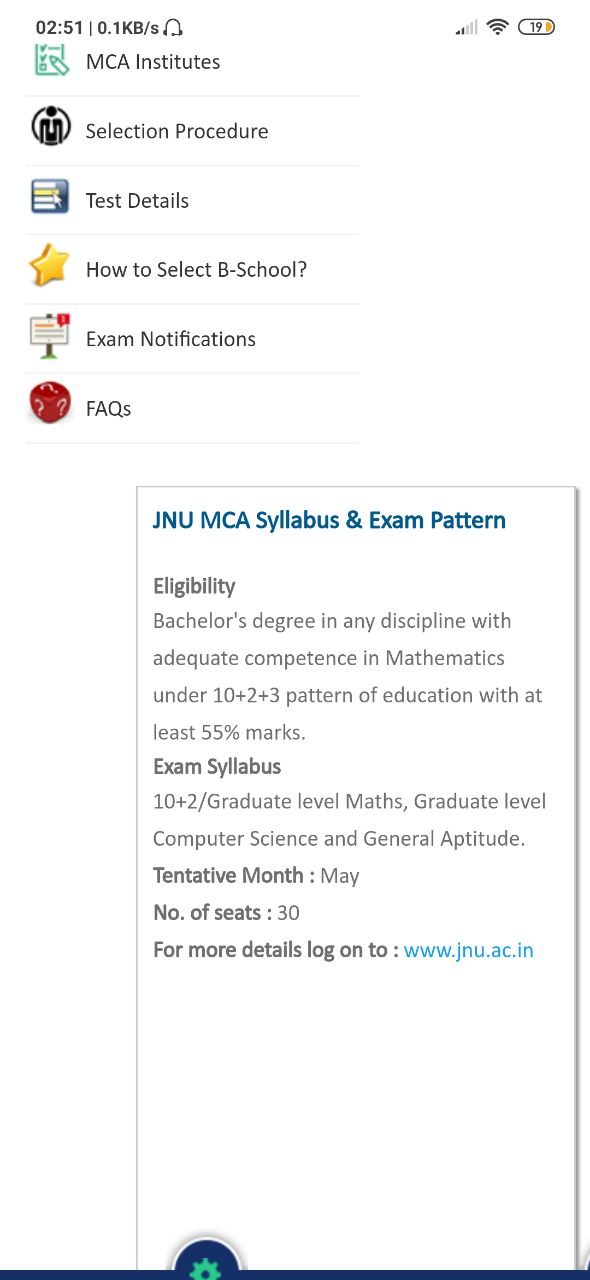Select Test Details from the list
This screenshot has height=1280, width=590.
[x=193, y=200]
